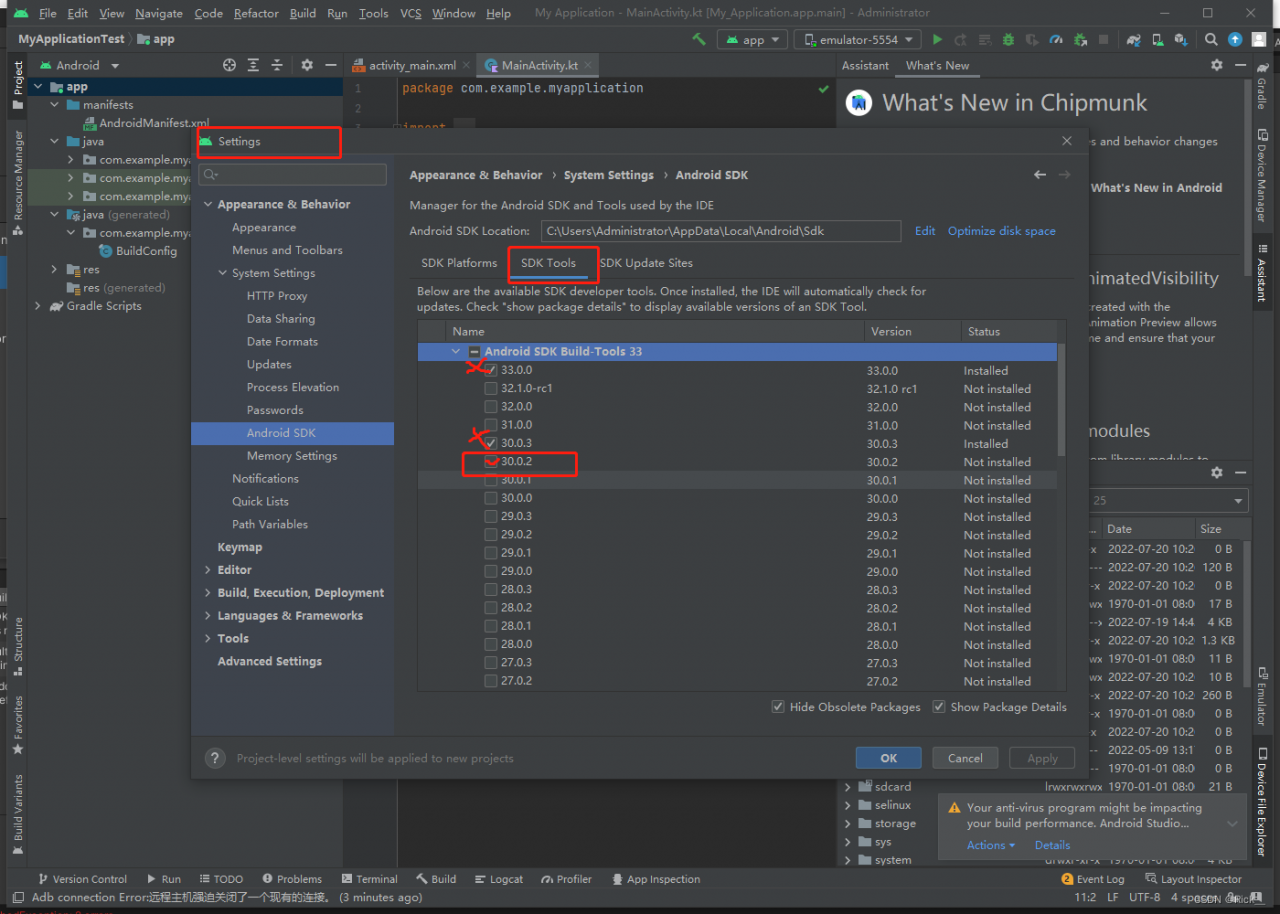
Task: Uncheck the 33.0.0 build-tools checkbox
Action: tap(490, 370)
